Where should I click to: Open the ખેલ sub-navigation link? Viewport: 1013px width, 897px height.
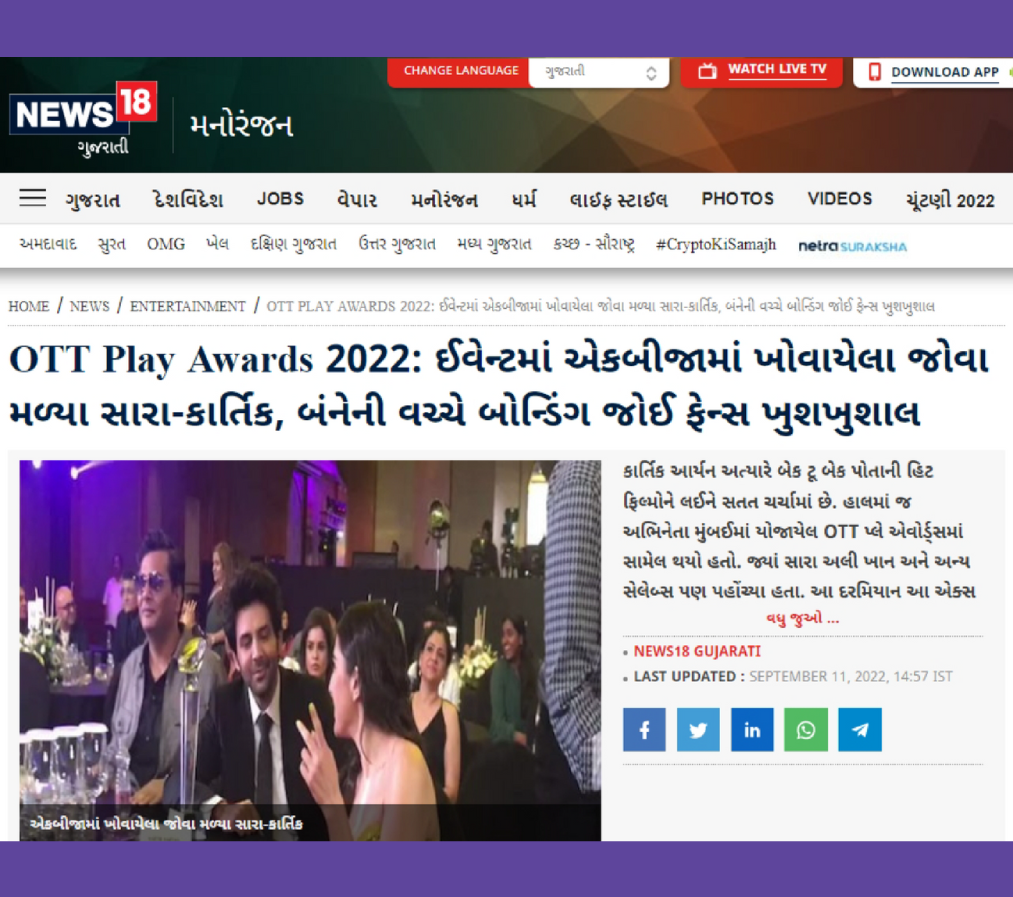tap(217, 244)
